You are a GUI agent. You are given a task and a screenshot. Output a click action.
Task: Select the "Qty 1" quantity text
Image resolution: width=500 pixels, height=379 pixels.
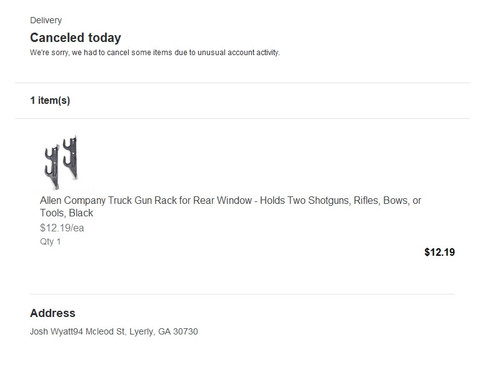tap(50, 242)
